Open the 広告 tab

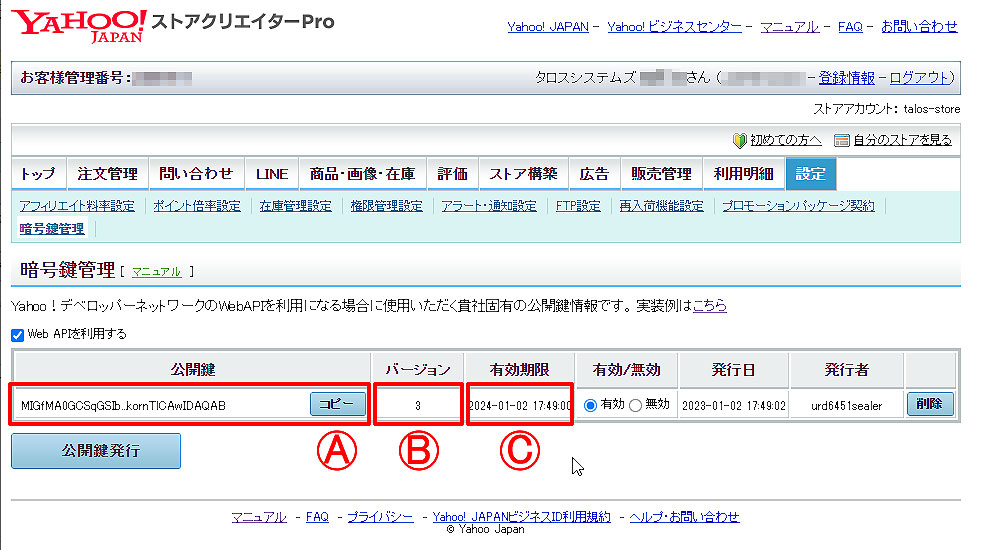[x=594, y=174]
